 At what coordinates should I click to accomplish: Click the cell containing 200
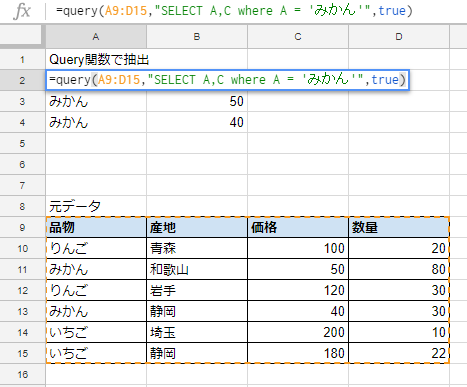298,332
